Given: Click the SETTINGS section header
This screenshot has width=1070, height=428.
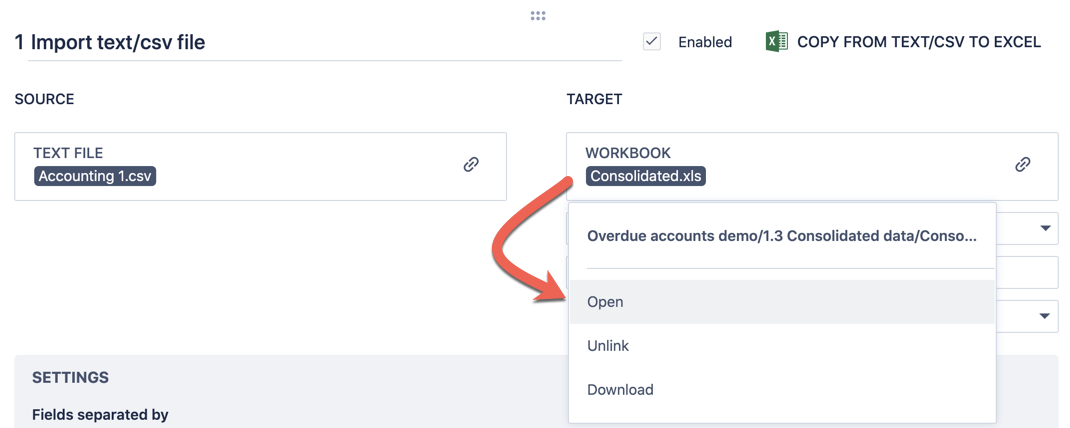Looking at the screenshot, I should (x=71, y=378).
